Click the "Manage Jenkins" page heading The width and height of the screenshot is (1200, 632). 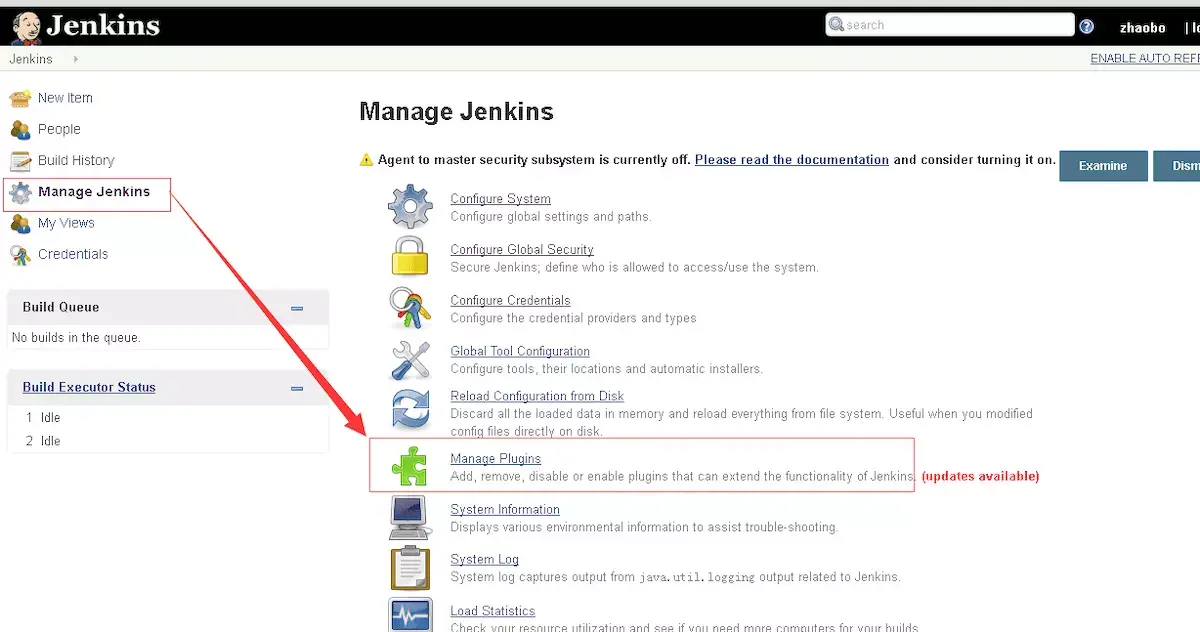click(x=456, y=111)
